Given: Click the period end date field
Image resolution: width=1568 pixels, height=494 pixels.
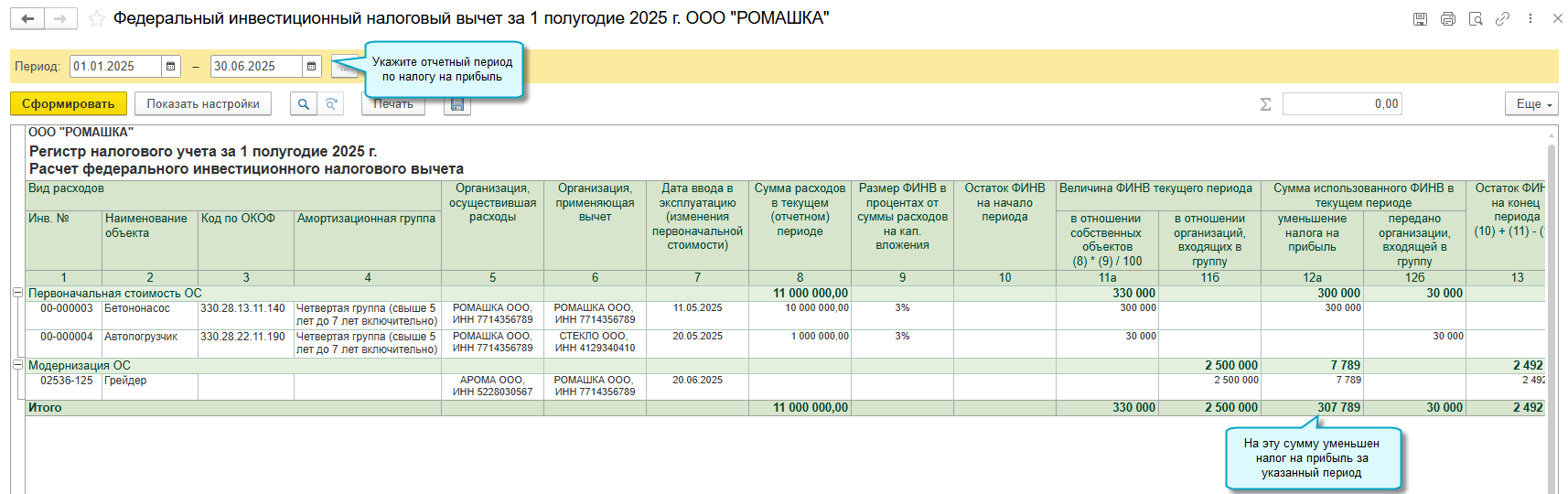Looking at the screenshot, I should click(257, 67).
